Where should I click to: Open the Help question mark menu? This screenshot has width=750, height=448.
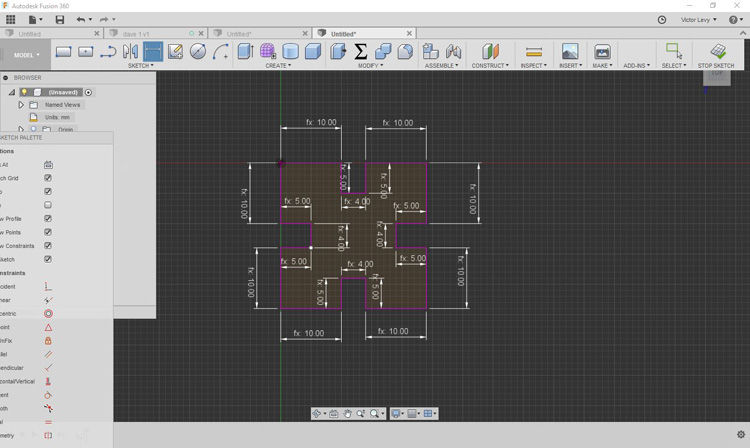[x=735, y=20]
